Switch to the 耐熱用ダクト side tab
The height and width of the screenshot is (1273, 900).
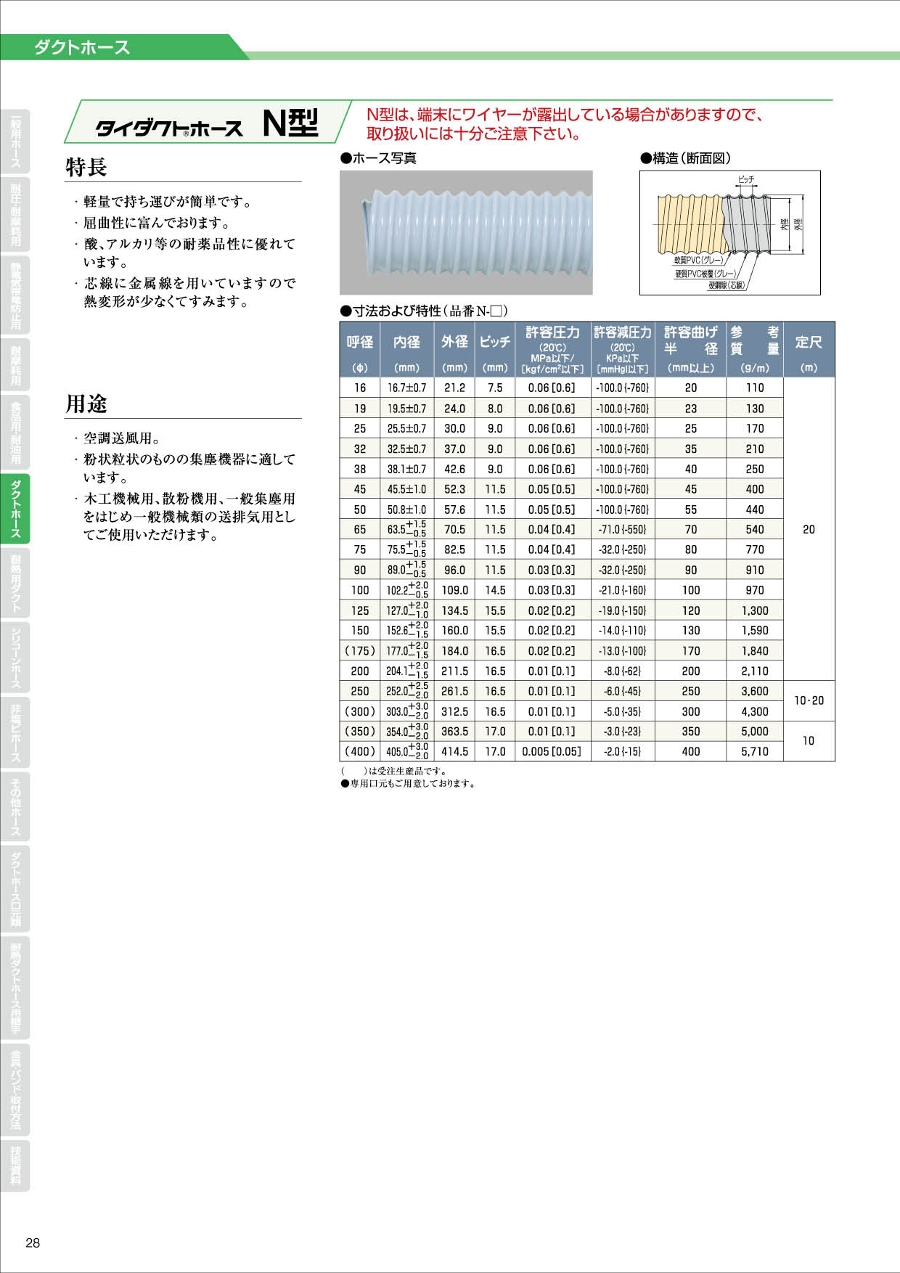(15, 583)
